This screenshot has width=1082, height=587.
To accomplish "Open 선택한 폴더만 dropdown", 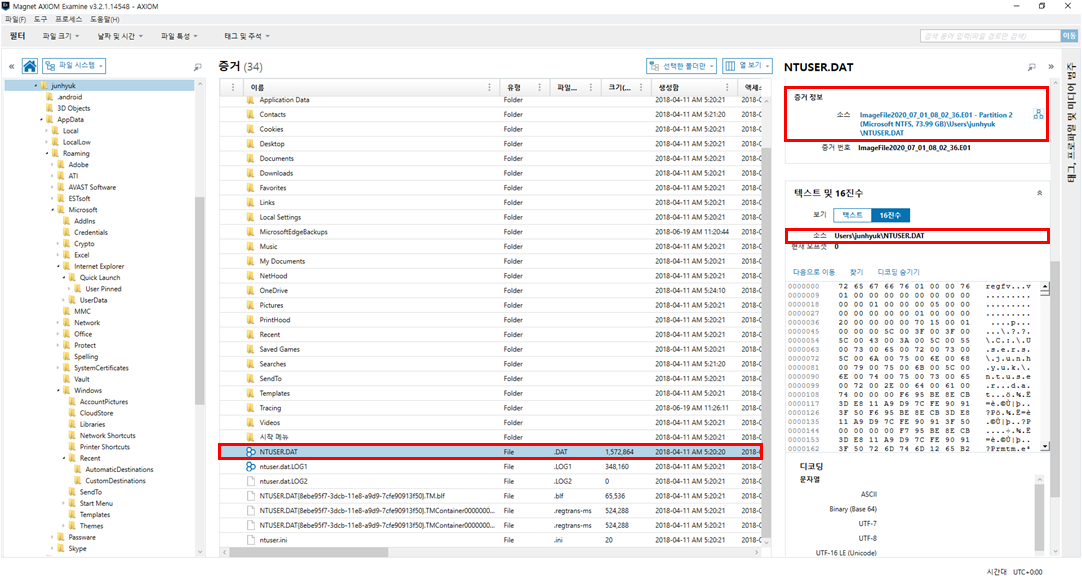I will [681, 66].
